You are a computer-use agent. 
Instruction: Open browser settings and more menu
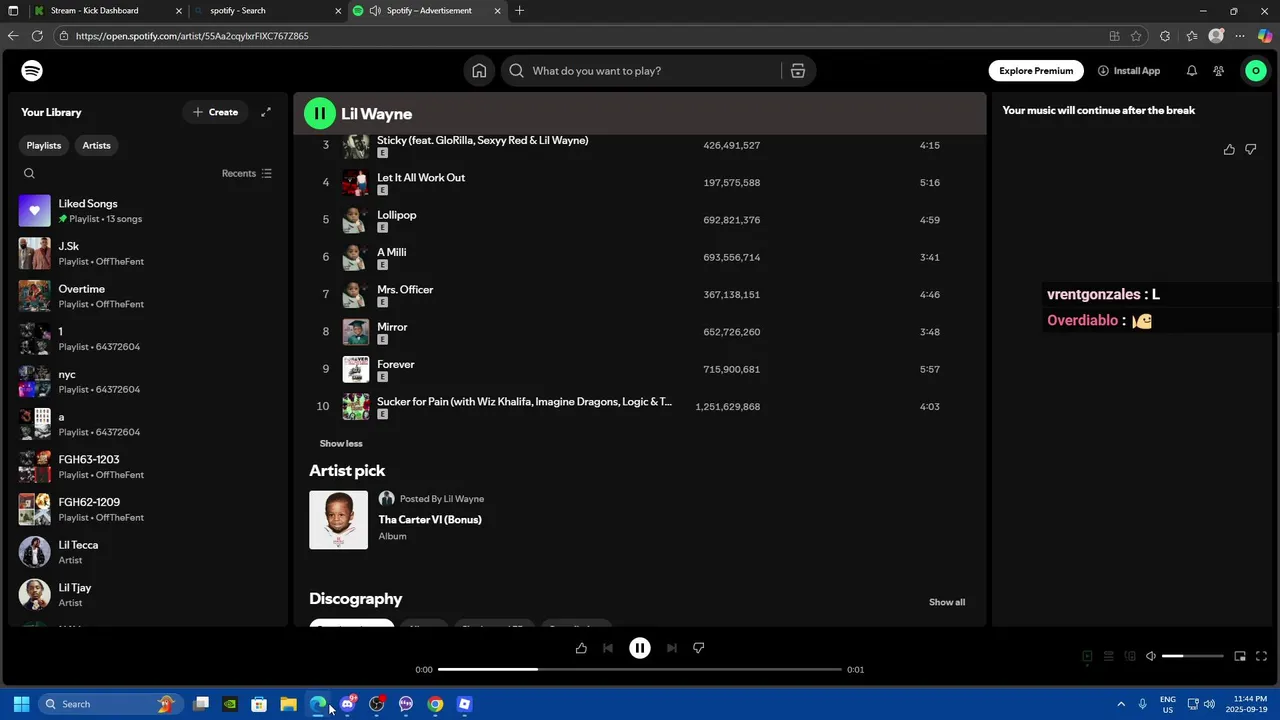click(x=1240, y=36)
